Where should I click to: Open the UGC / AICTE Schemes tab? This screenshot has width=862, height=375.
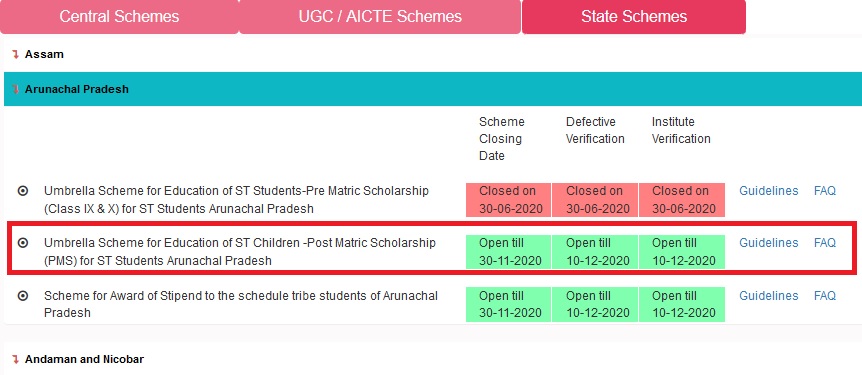380,16
